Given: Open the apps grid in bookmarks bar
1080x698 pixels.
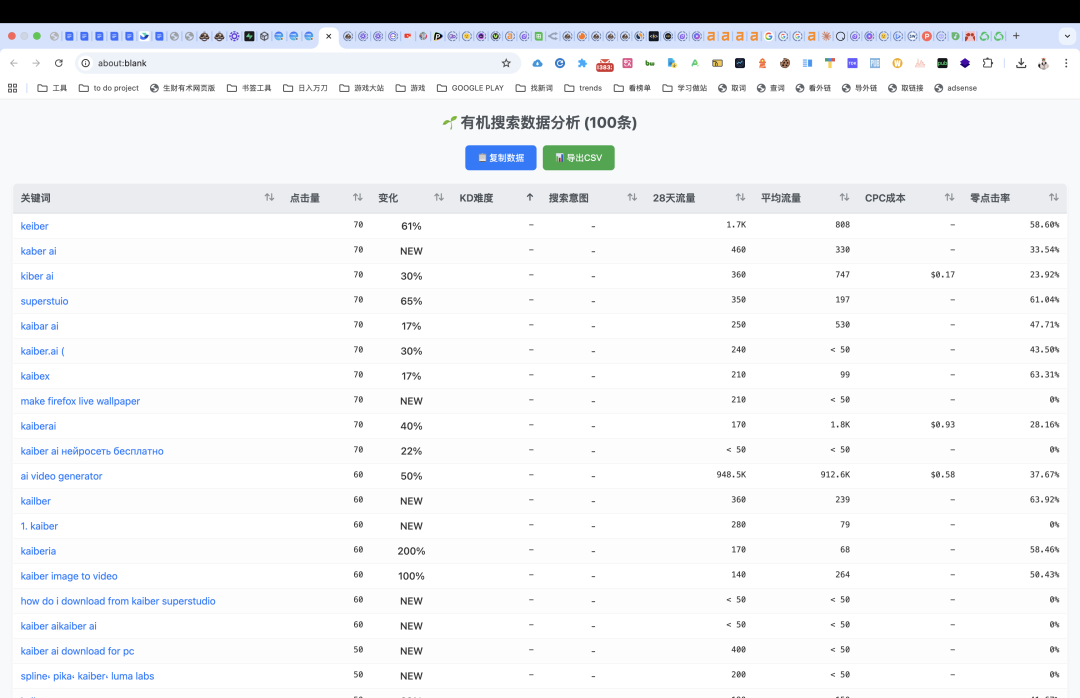Looking at the screenshot, I should point(12,88).
